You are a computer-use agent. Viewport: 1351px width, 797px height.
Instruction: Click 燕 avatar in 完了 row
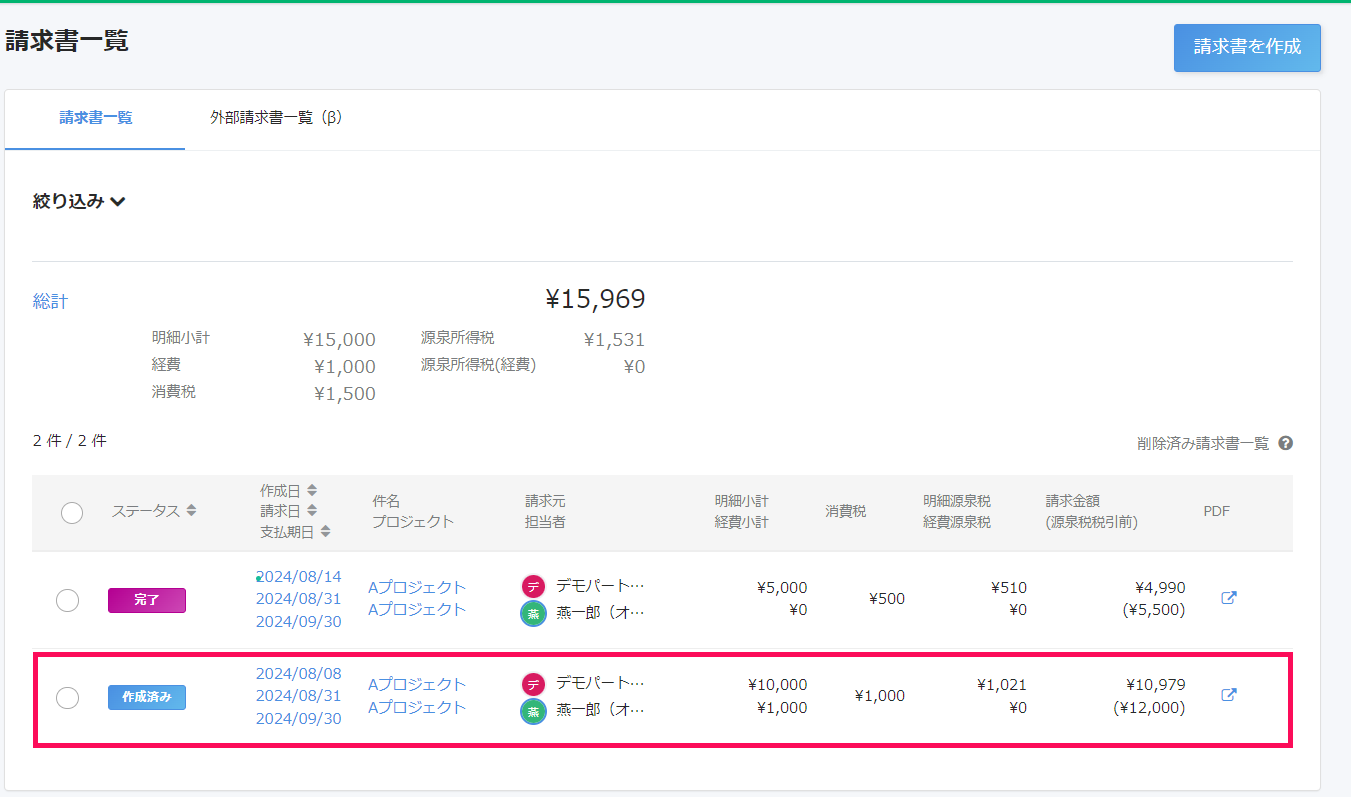click(x=534, y=613)
